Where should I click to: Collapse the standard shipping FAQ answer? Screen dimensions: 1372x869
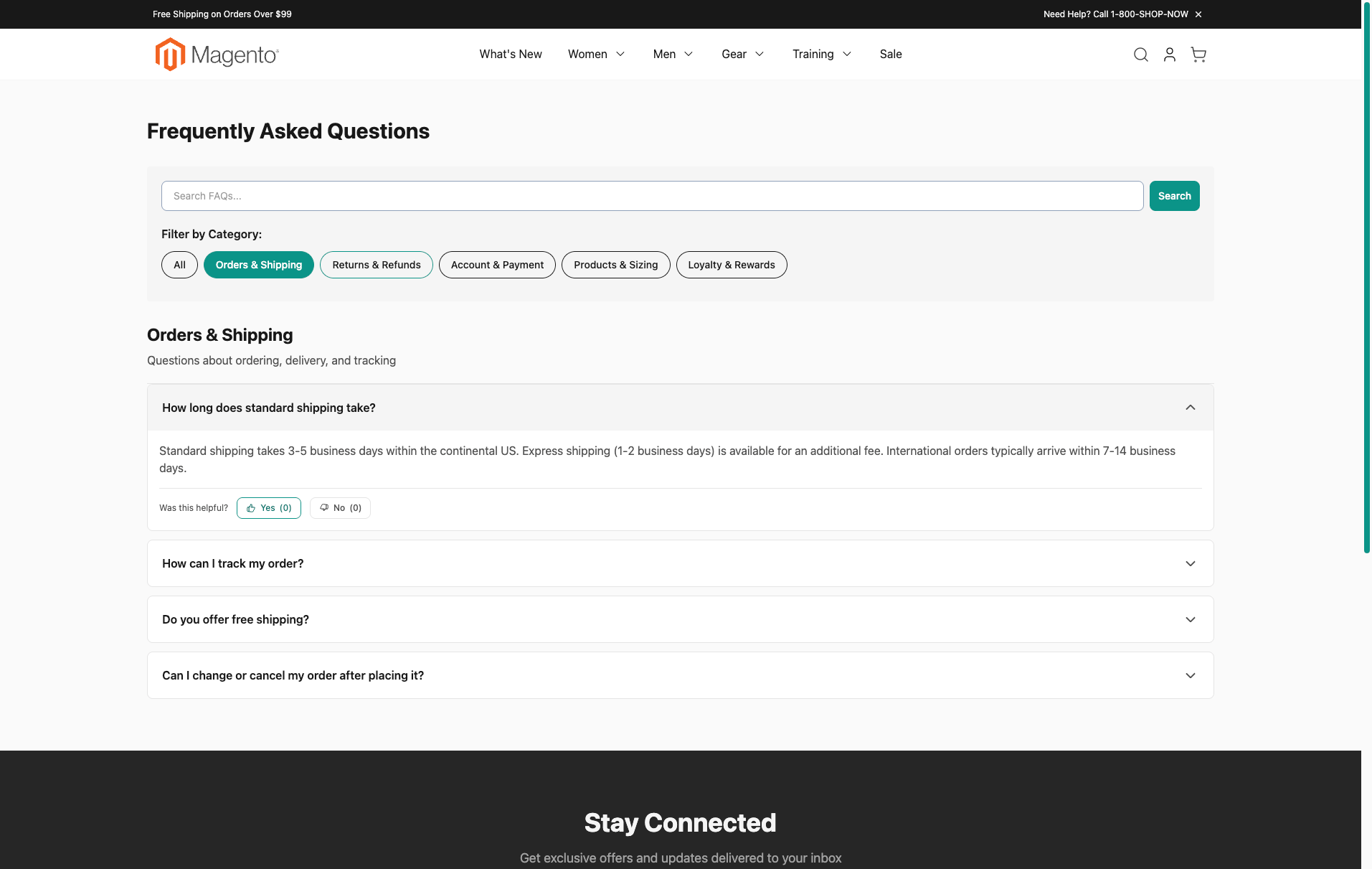click(x=1190, y=407)
